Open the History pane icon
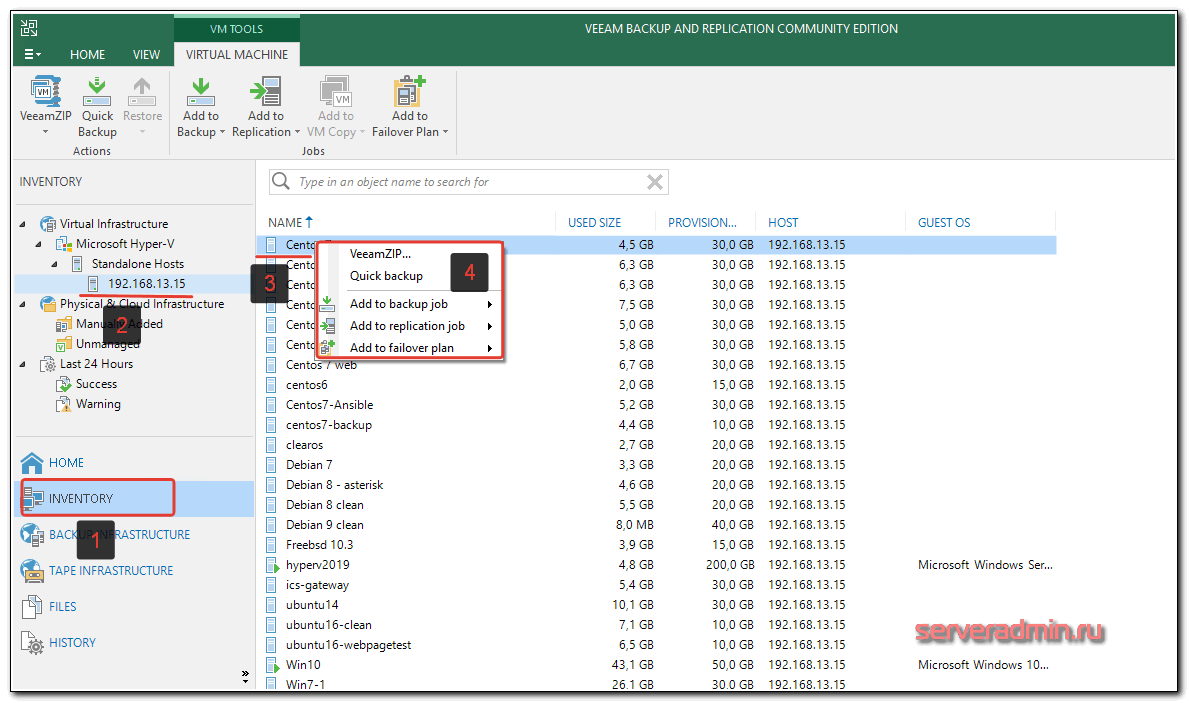 tap(33, 643)
